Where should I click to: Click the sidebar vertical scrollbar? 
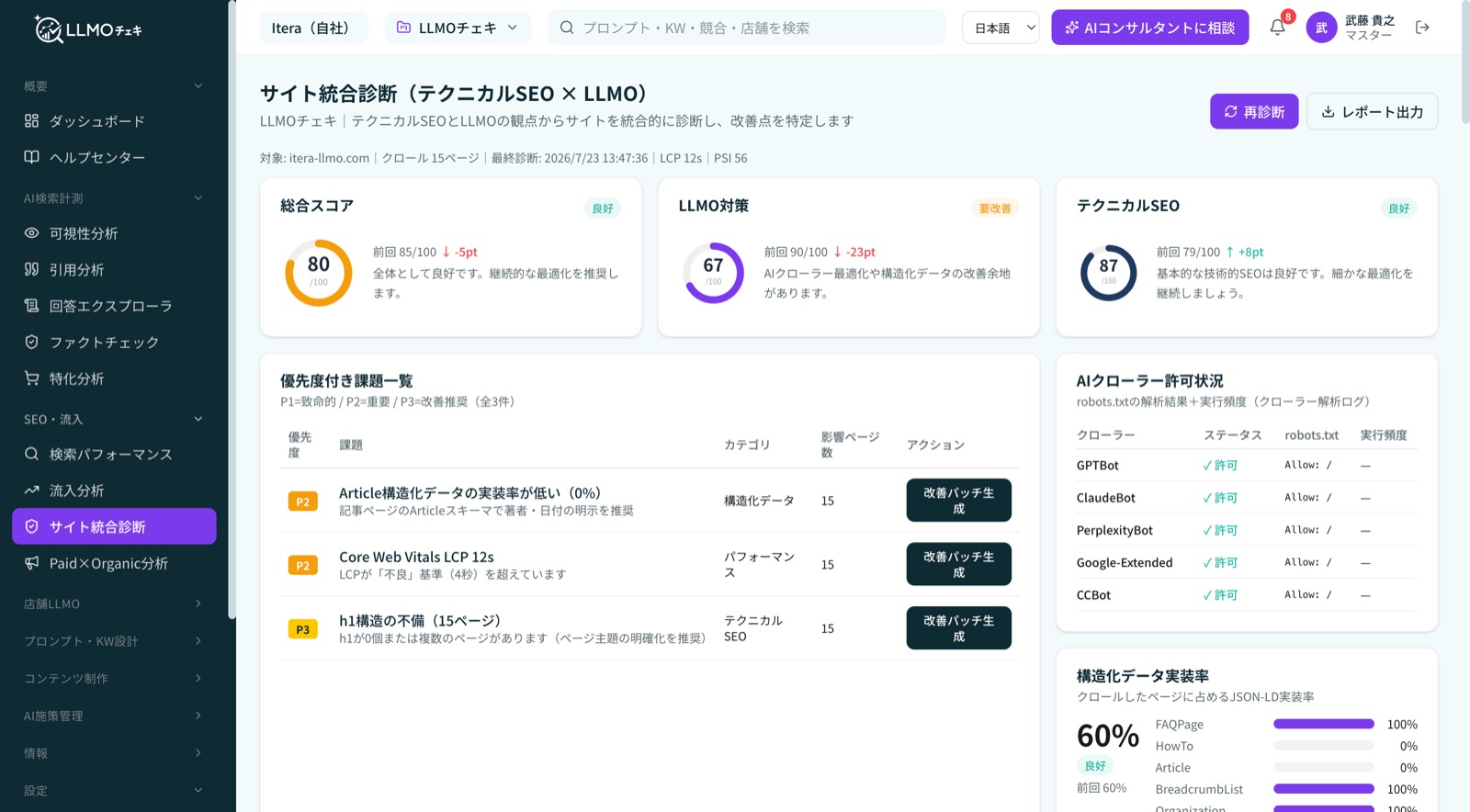coord(232,309)
